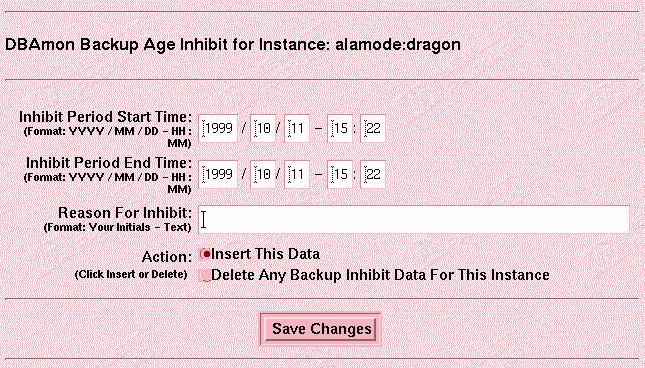Select the Insert This Data radio button
This screenshot has width=645, height=368.
(205, 254)
